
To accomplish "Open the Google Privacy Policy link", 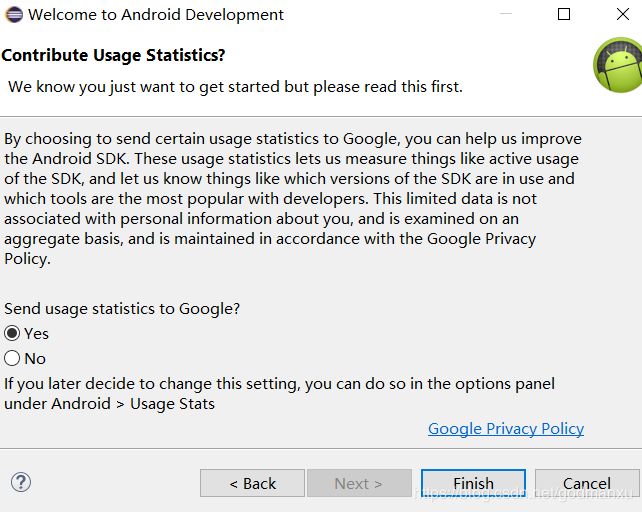I will click(x=506, y=429).
